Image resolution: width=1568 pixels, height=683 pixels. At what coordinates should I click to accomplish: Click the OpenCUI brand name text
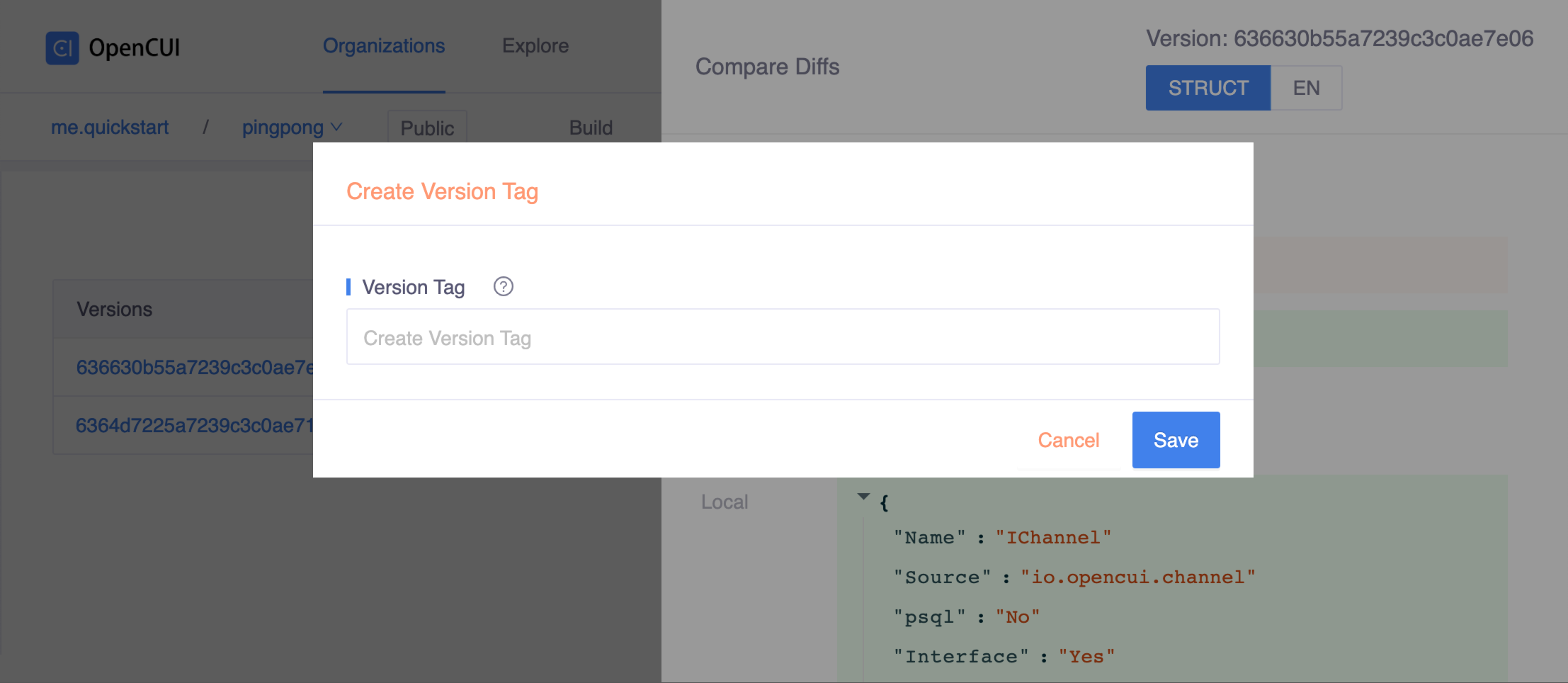(x=135, y=48)
